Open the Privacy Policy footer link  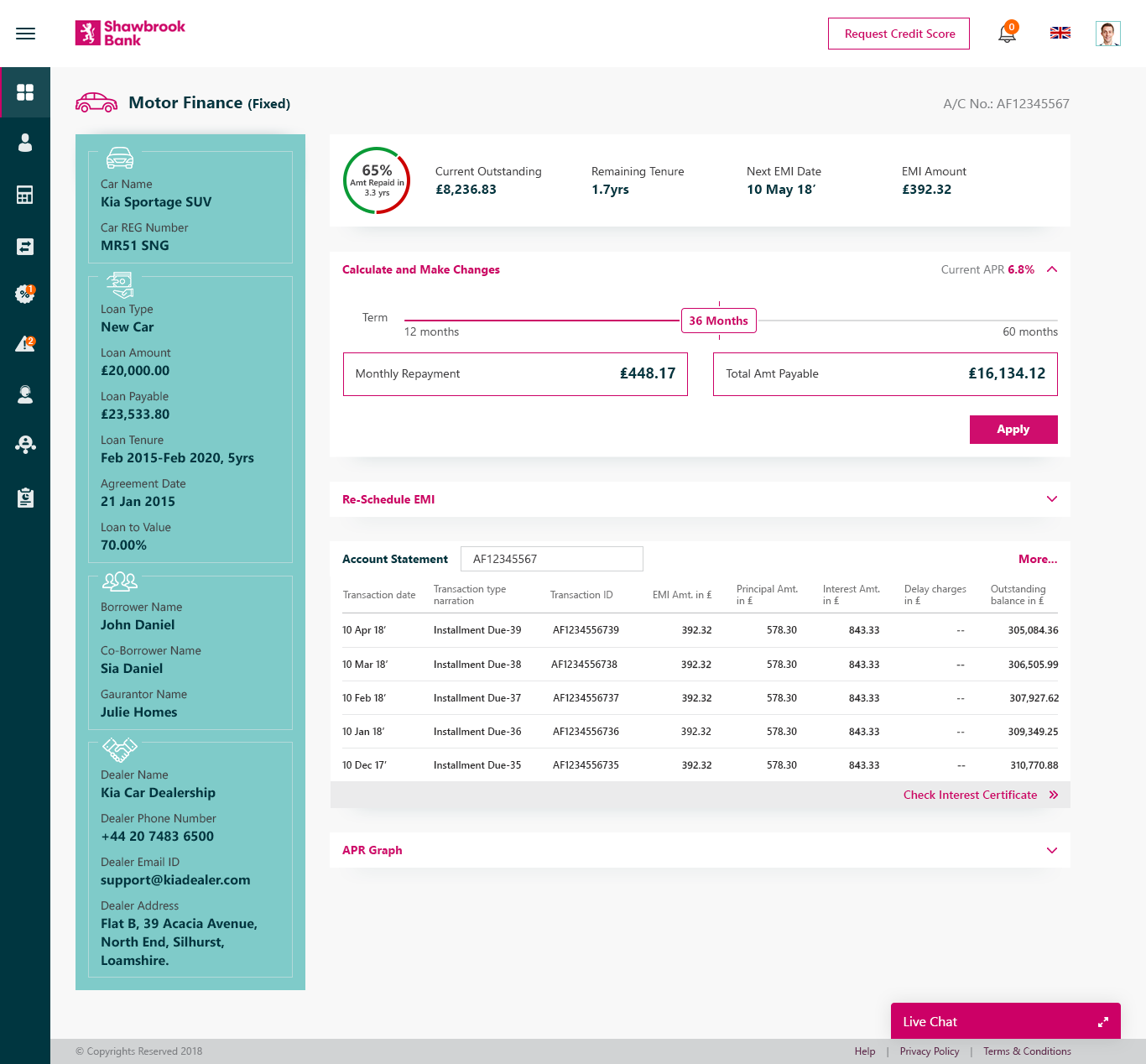click(x=929, y=1051)
